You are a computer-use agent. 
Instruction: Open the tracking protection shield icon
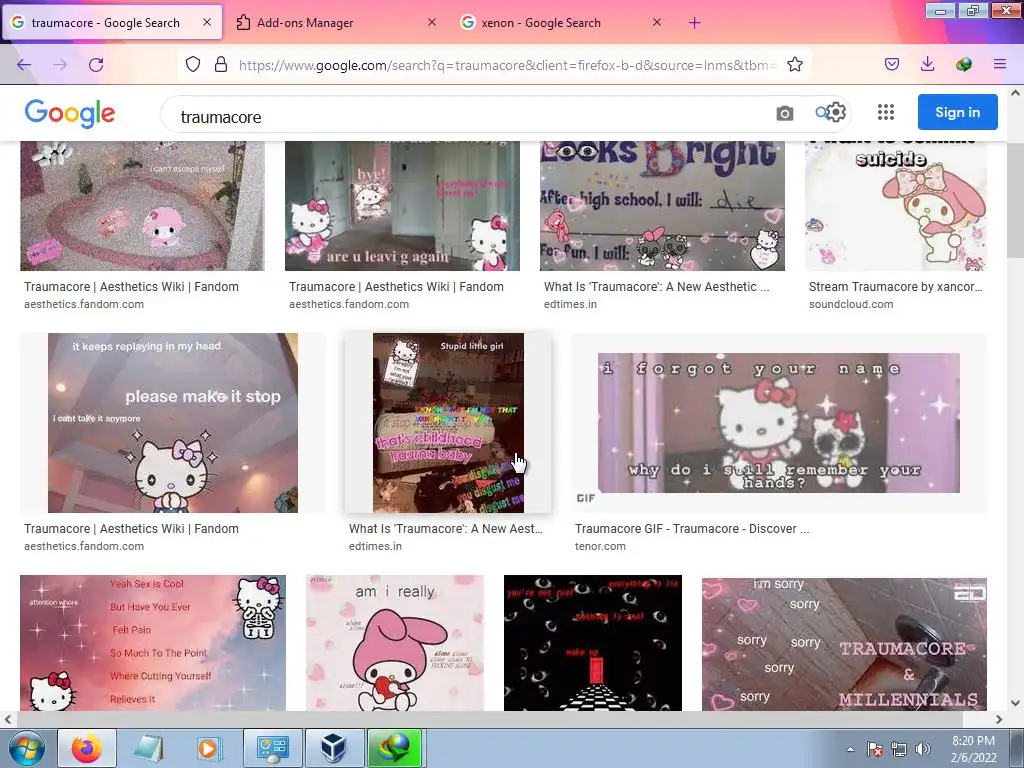click(193, 64)
